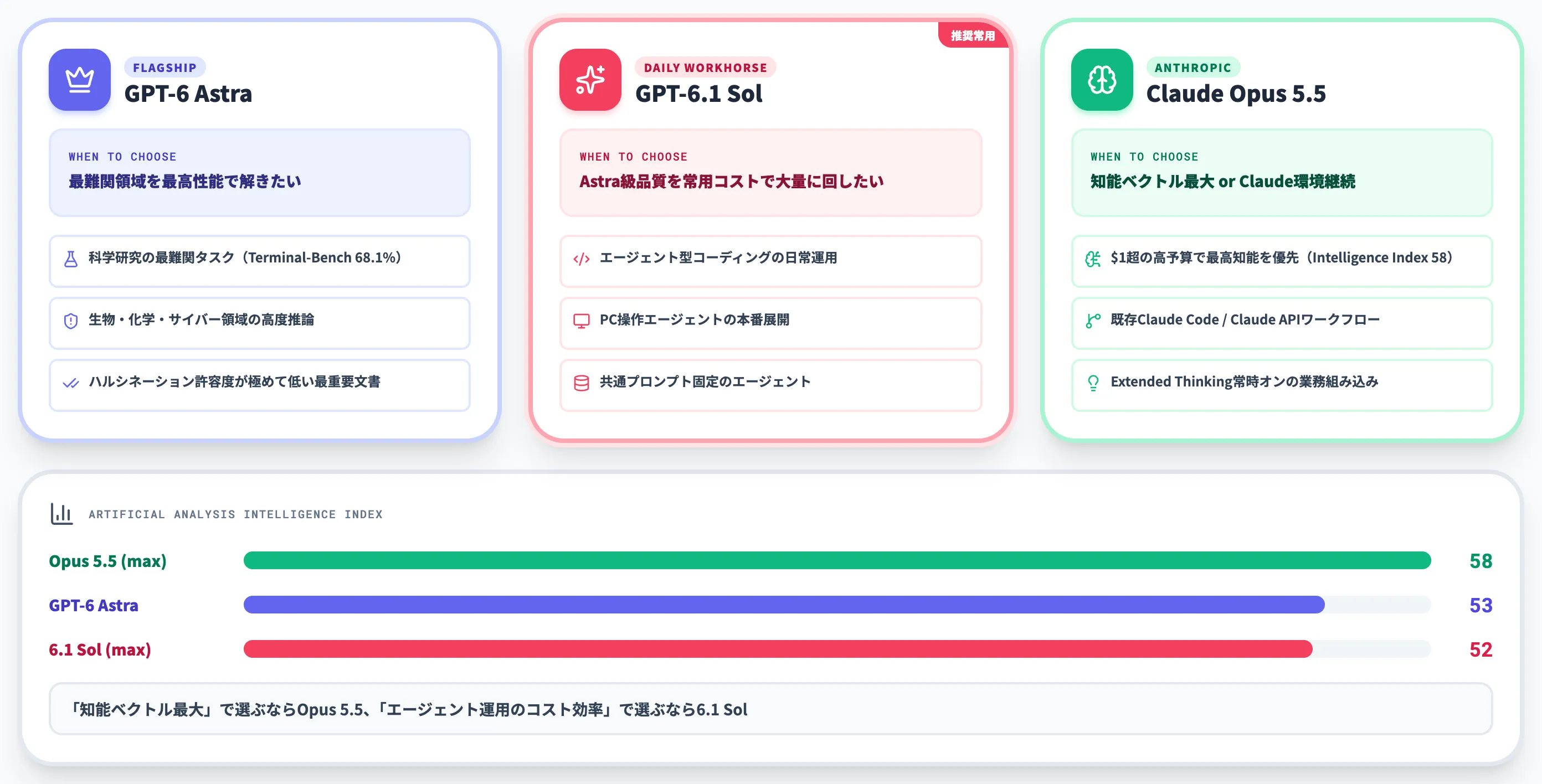Click the green Opus 5.5 (max) progress bar

[x=837, y=561]
